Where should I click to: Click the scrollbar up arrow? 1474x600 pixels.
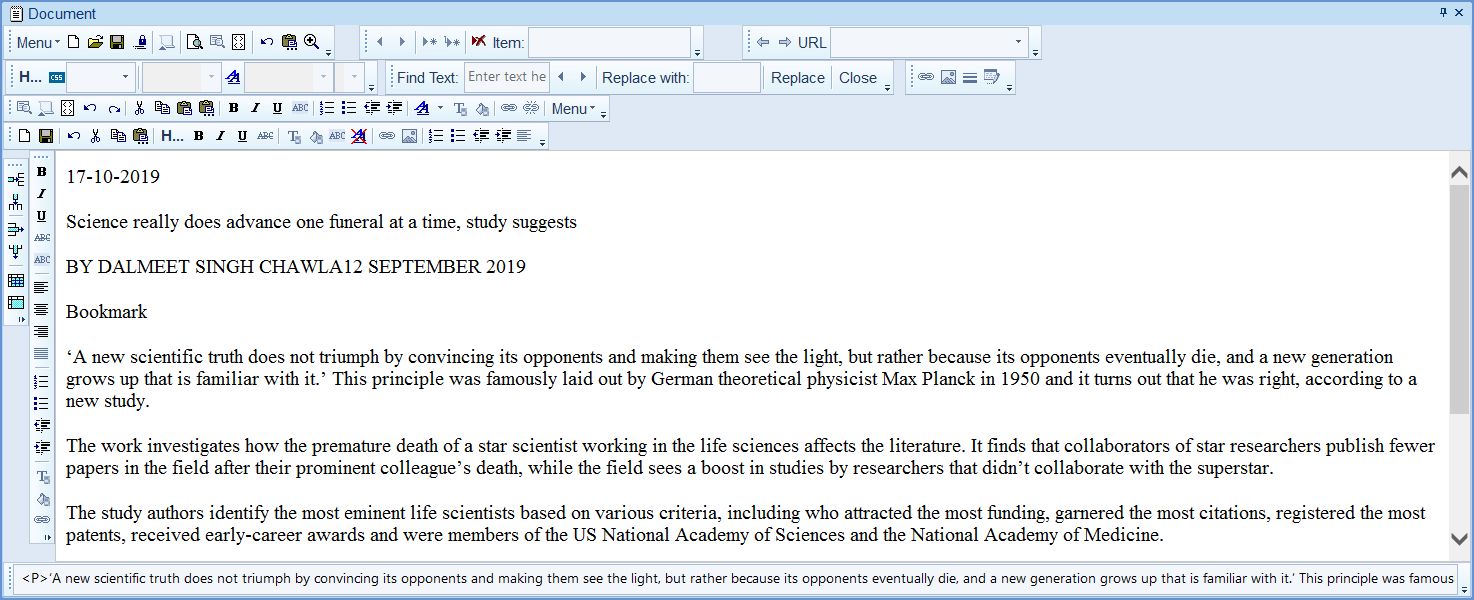coord(1459,172)
